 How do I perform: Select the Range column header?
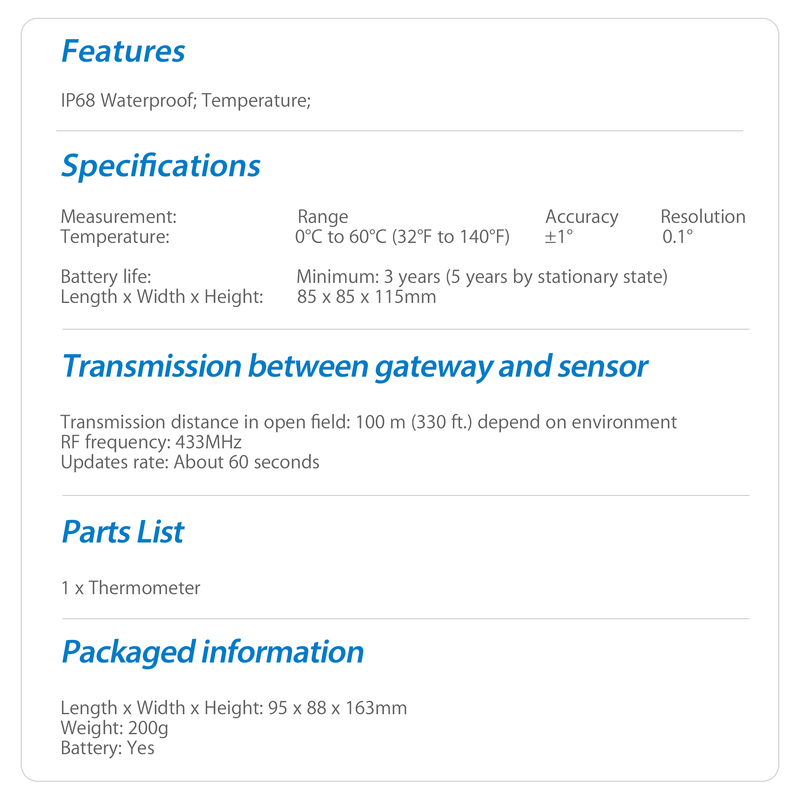[322, 217]
